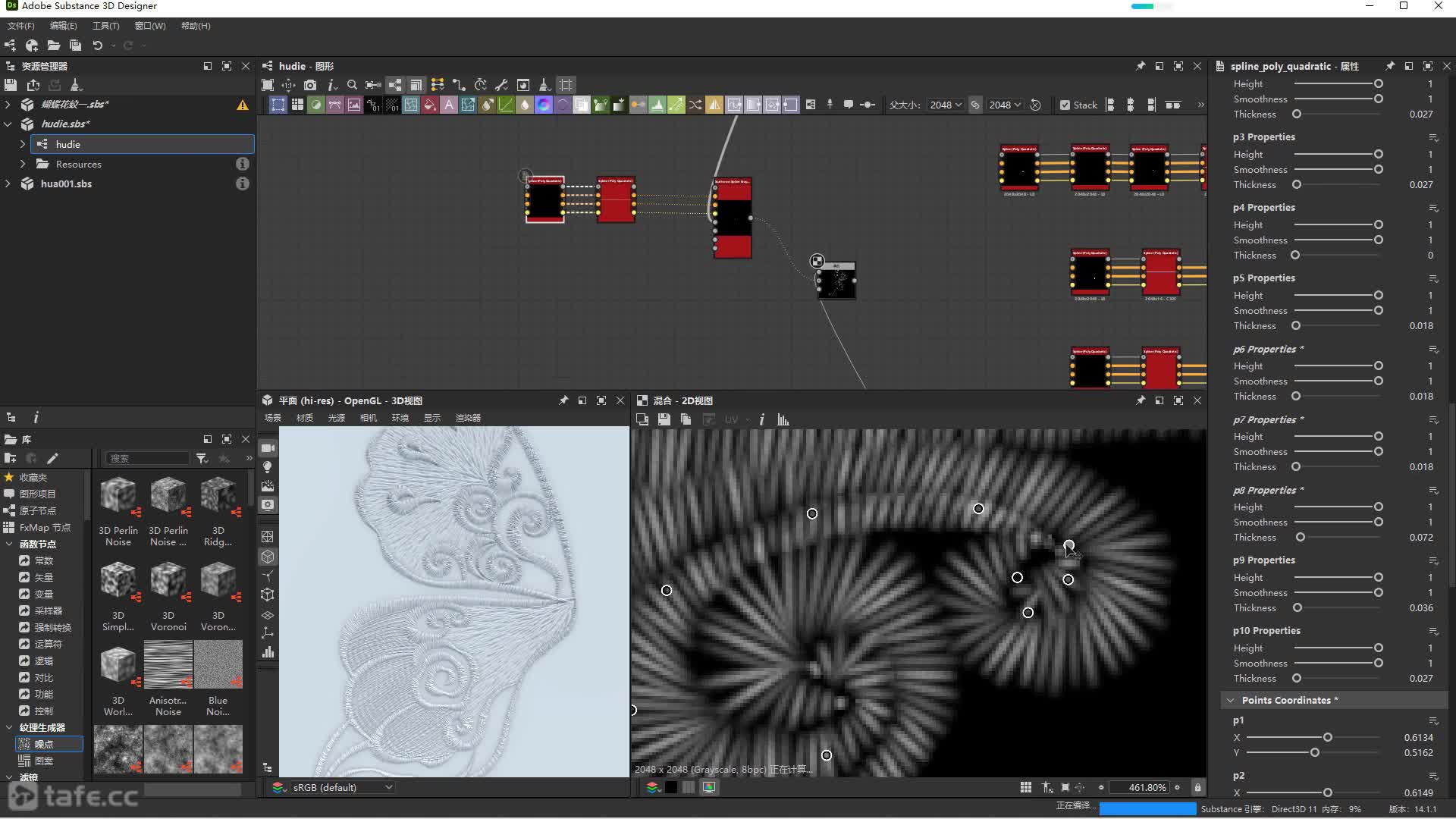1456x819 pixels.
Task: Click the p8 Thickness slider
Action: [1301, 537]
